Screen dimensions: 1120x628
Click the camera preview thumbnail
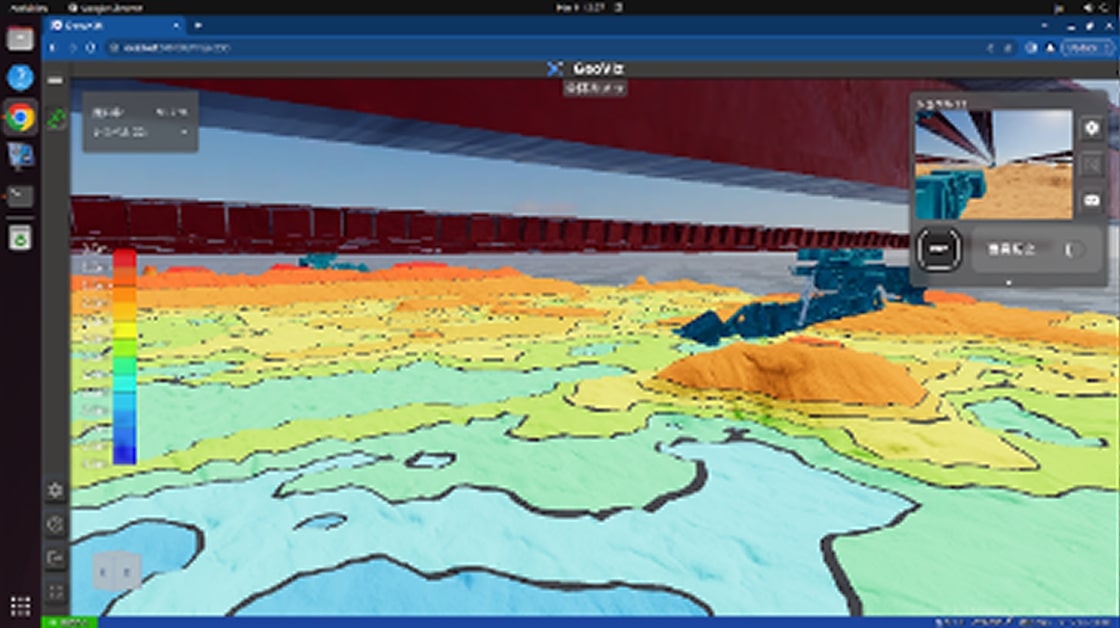993,164
